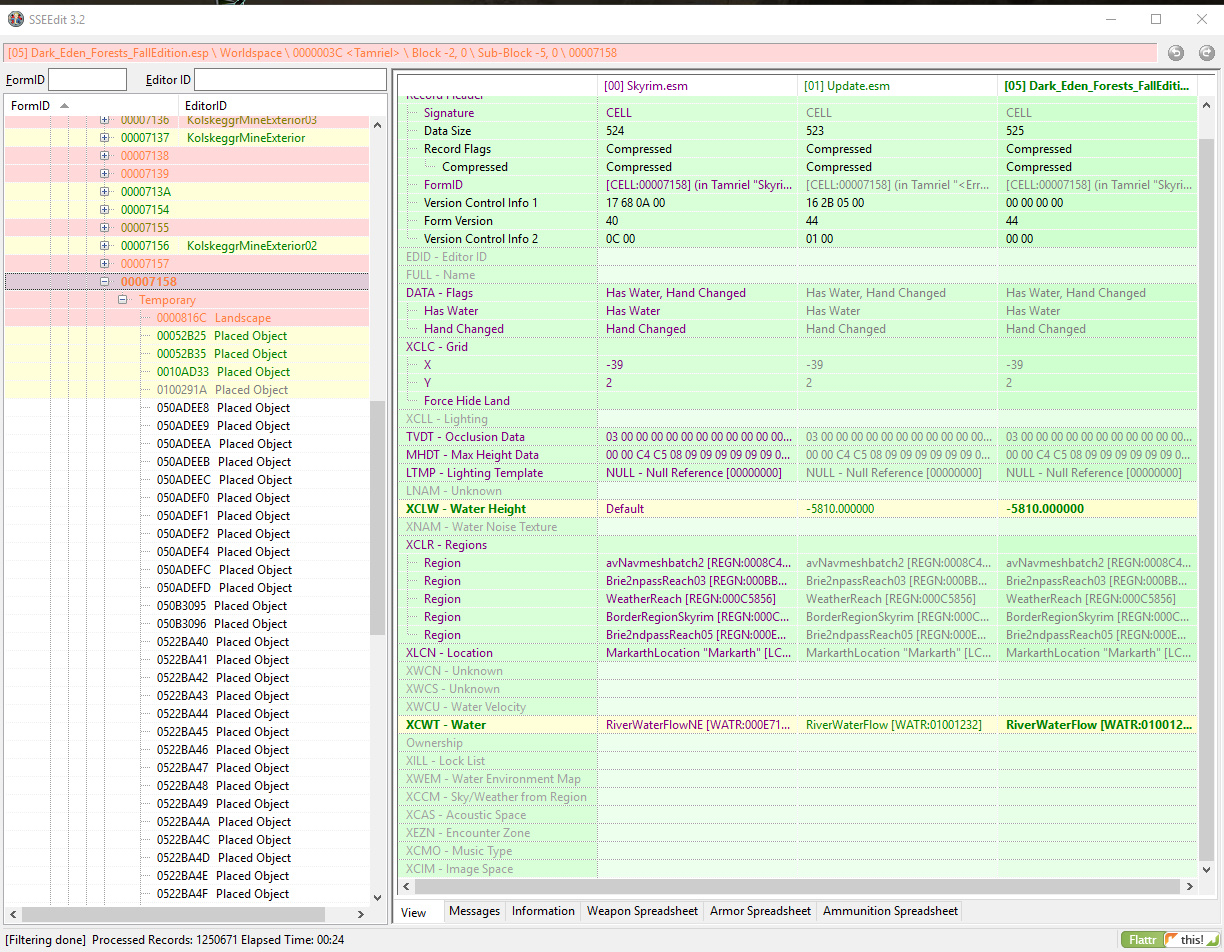
Task: Collapse the Temporary group node
Action: pos(123,300)
